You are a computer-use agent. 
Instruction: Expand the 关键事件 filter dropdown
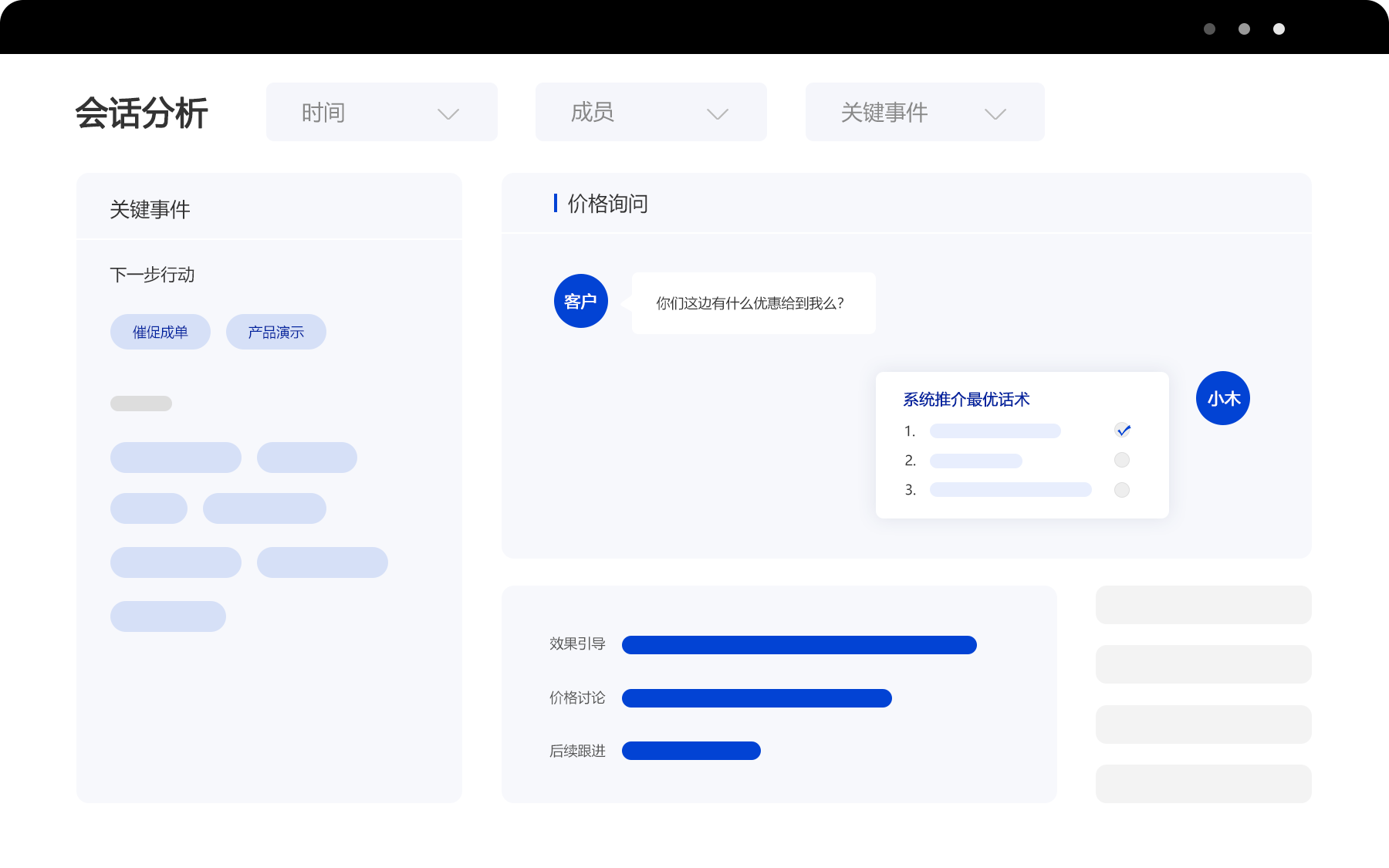point(924,112)
